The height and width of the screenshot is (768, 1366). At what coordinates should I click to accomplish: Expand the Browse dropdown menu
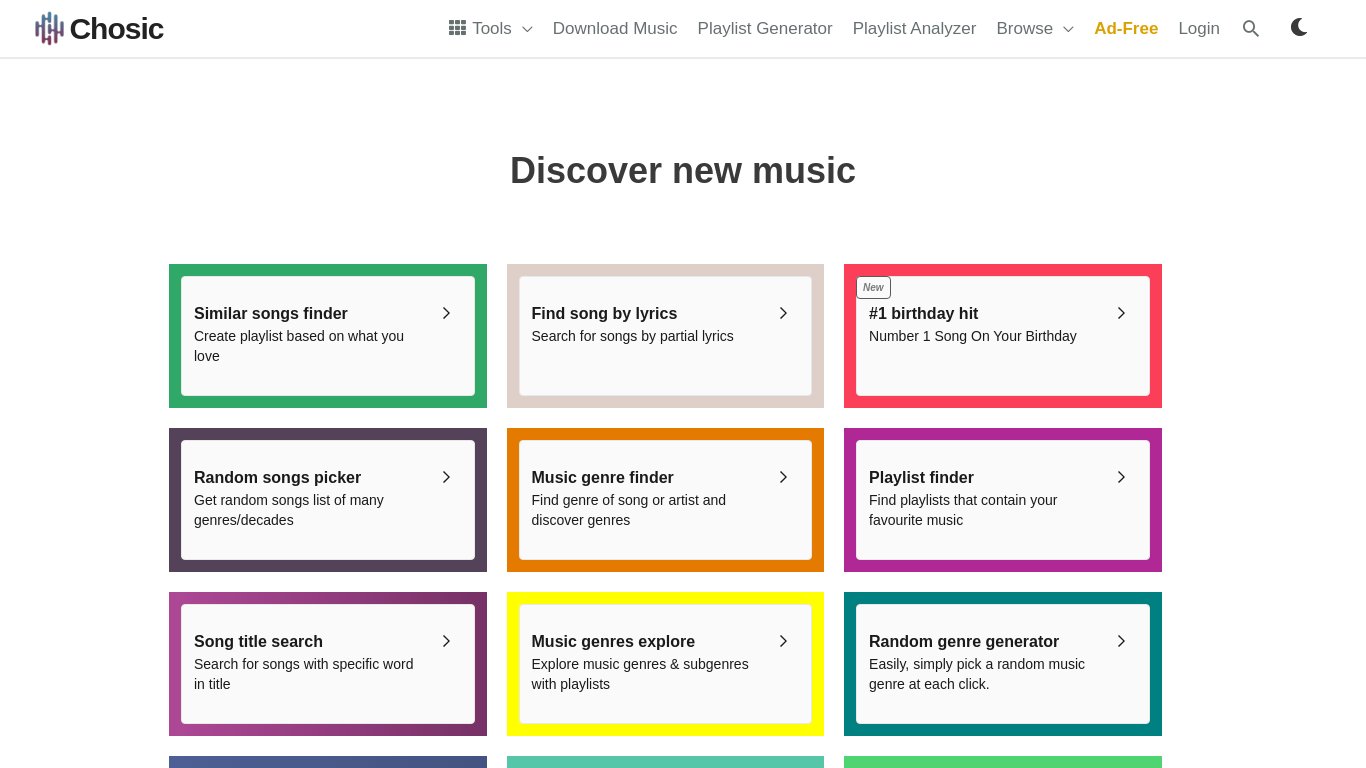click(x=1034, y=29)
